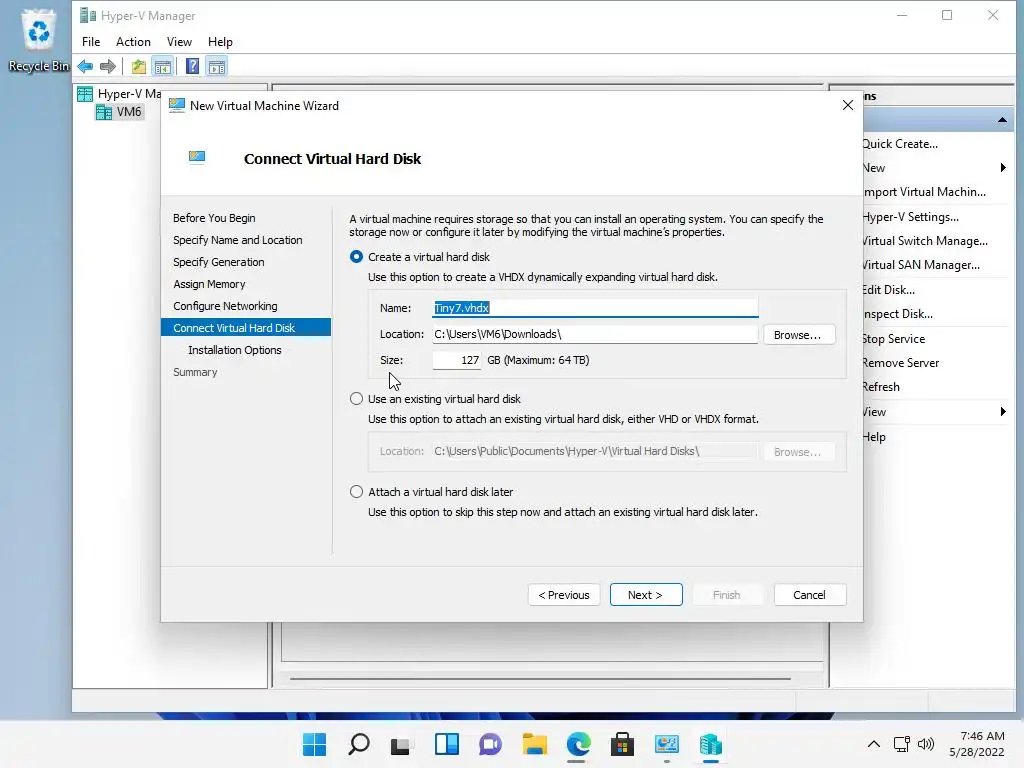Open taskbar Search
Viewport: 1024px width, 768px height.
pos(359,744)
